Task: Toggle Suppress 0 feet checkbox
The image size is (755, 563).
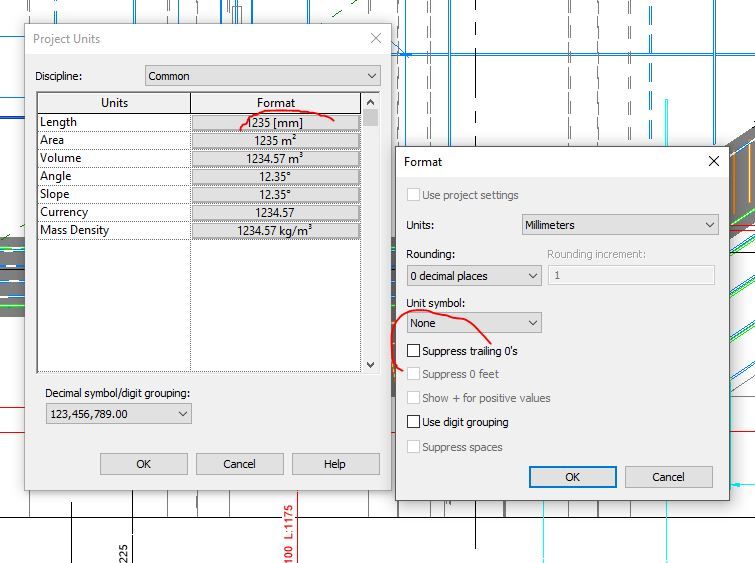Action: 413,374
